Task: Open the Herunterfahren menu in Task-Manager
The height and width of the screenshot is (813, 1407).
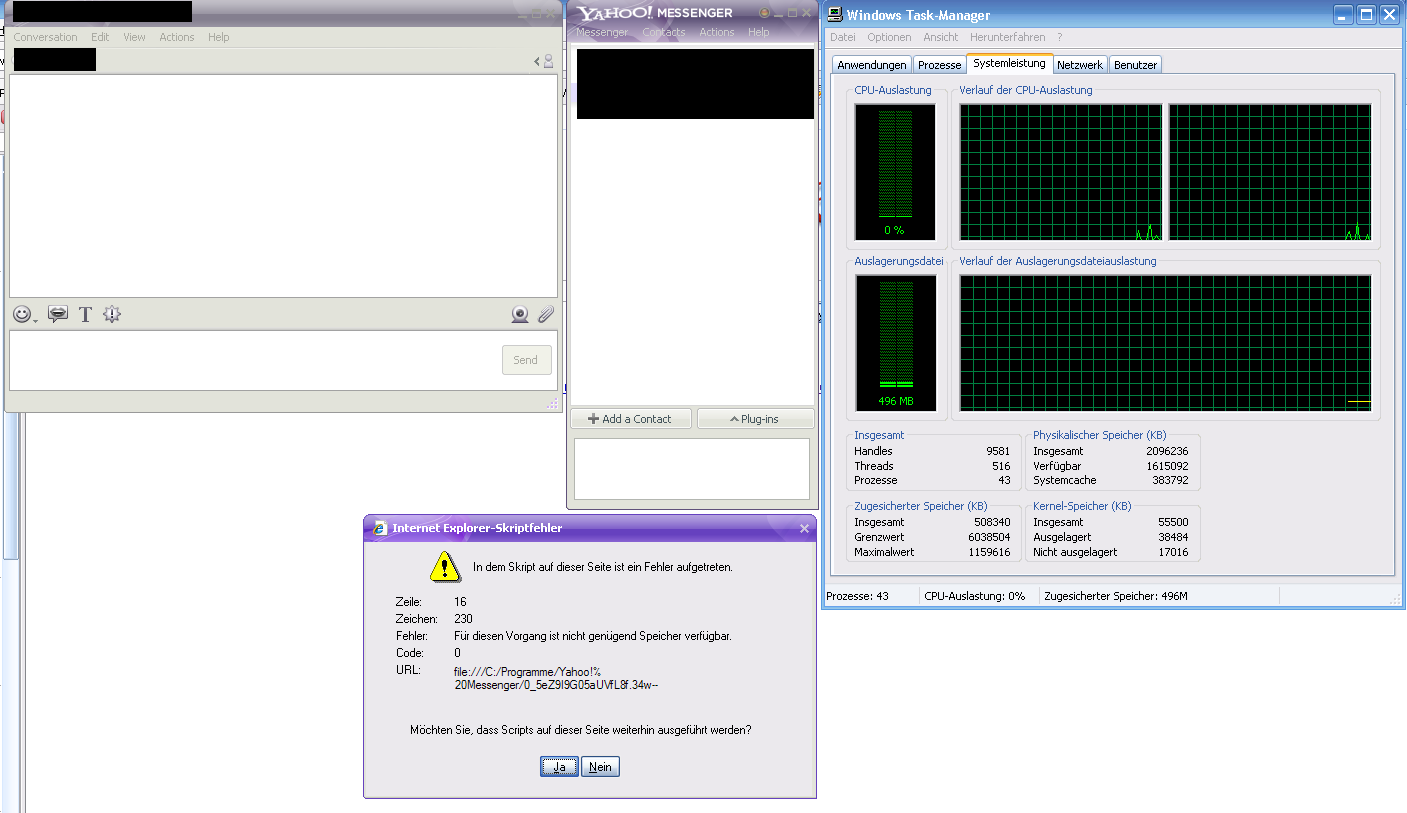Action: (x=1007, y=37)
